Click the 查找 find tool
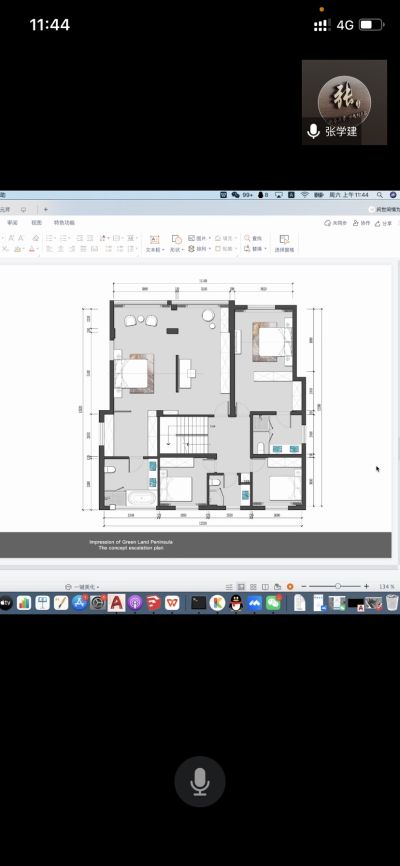The image size is (400, 866). coord(253,238)
